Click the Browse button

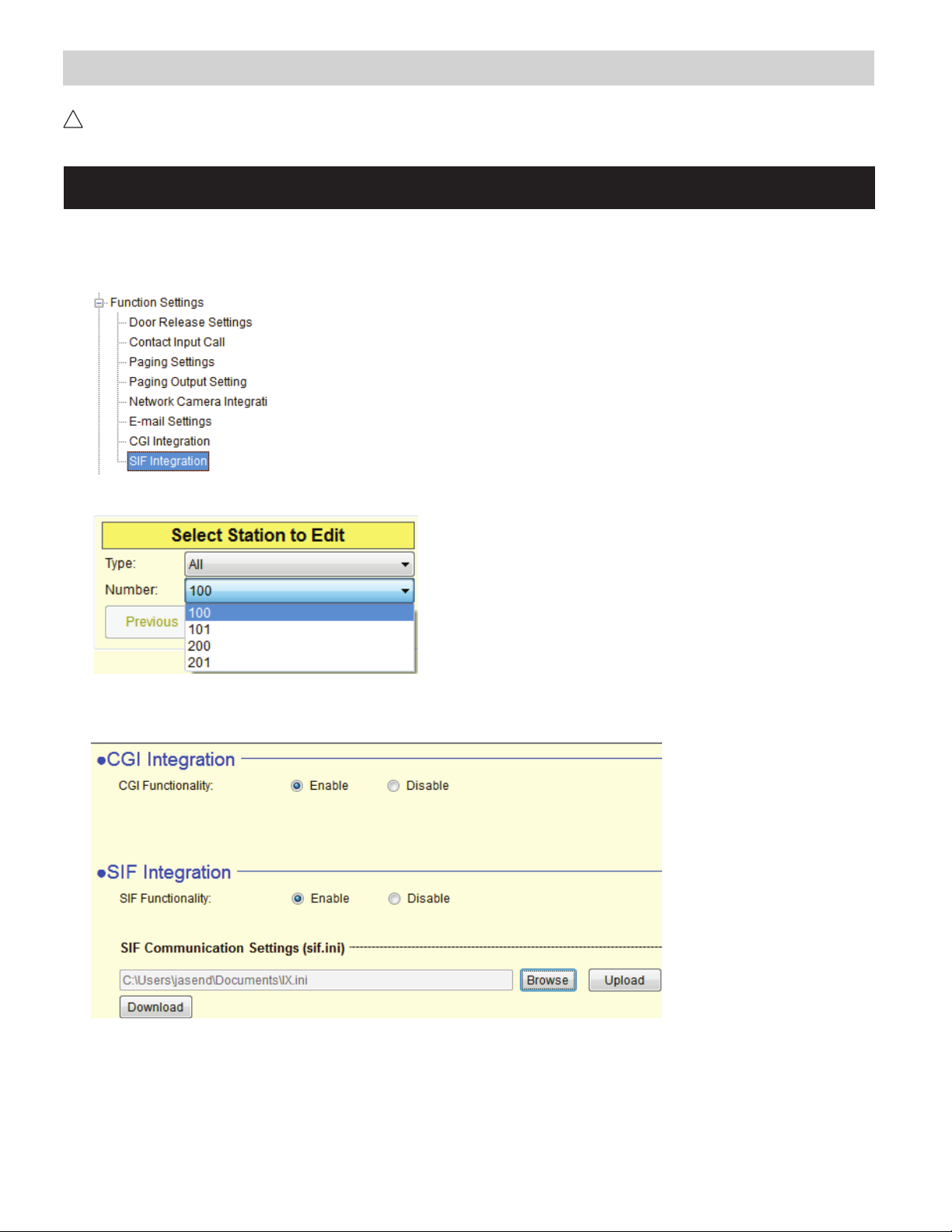coord(548,980)
